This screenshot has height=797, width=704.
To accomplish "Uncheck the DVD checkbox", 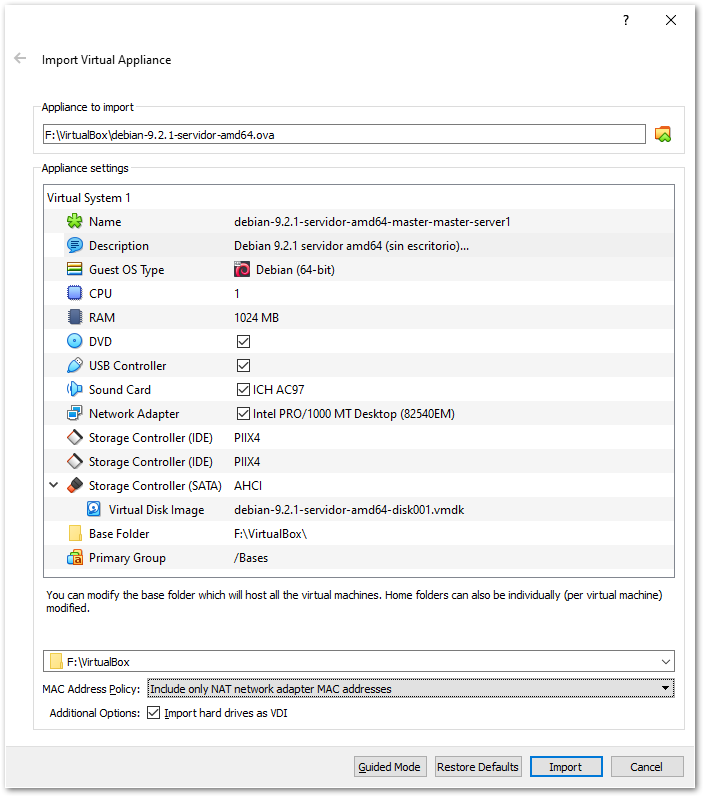I will pos(243,342).
